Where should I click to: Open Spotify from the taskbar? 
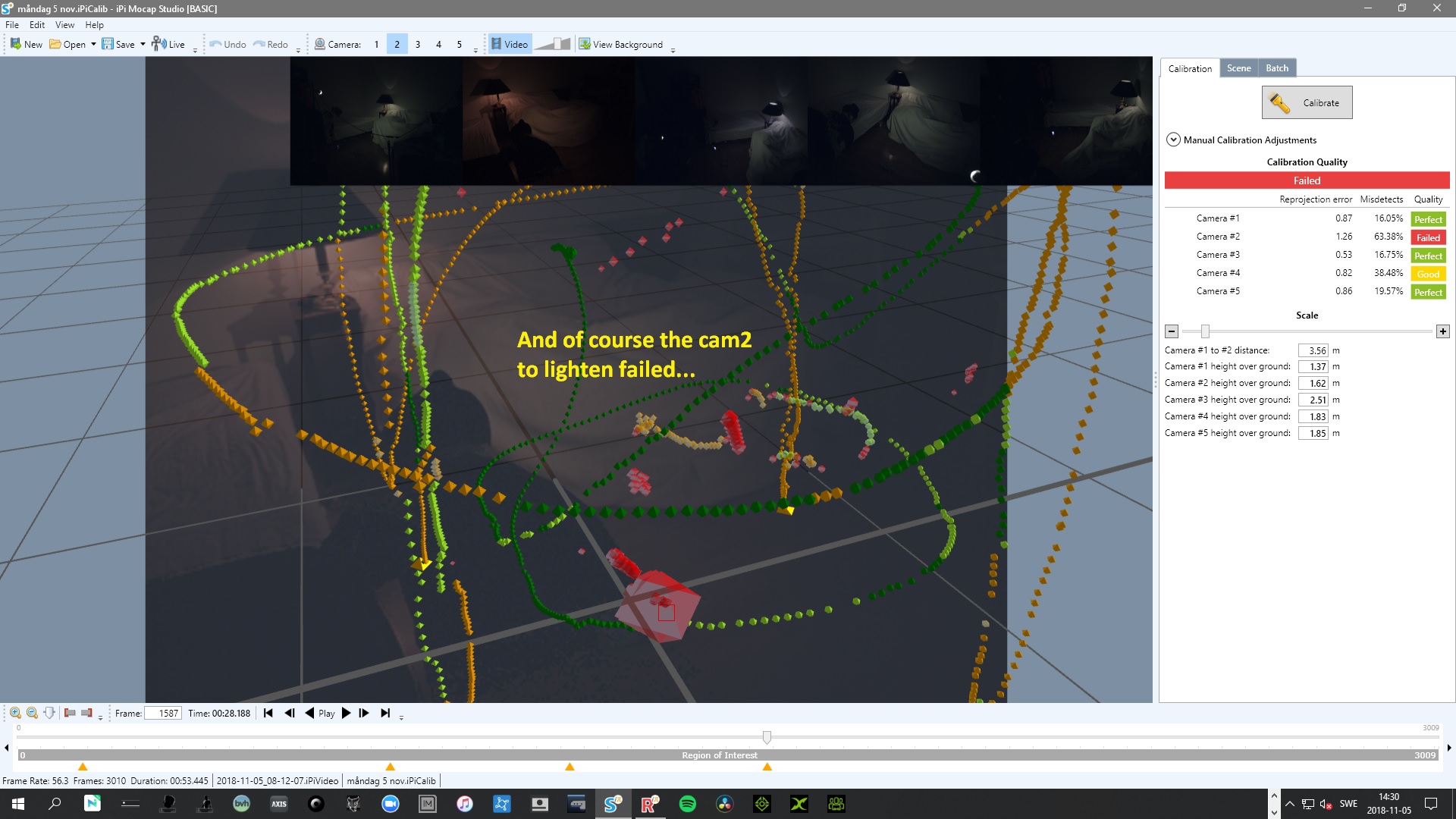click(687, 804)
